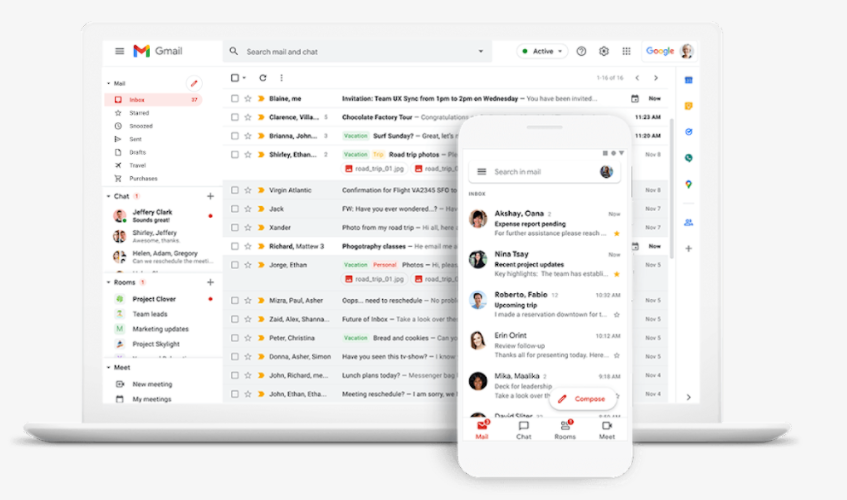
Task: Expand the side panel chevron at bottom right
Action: [689, 397]
